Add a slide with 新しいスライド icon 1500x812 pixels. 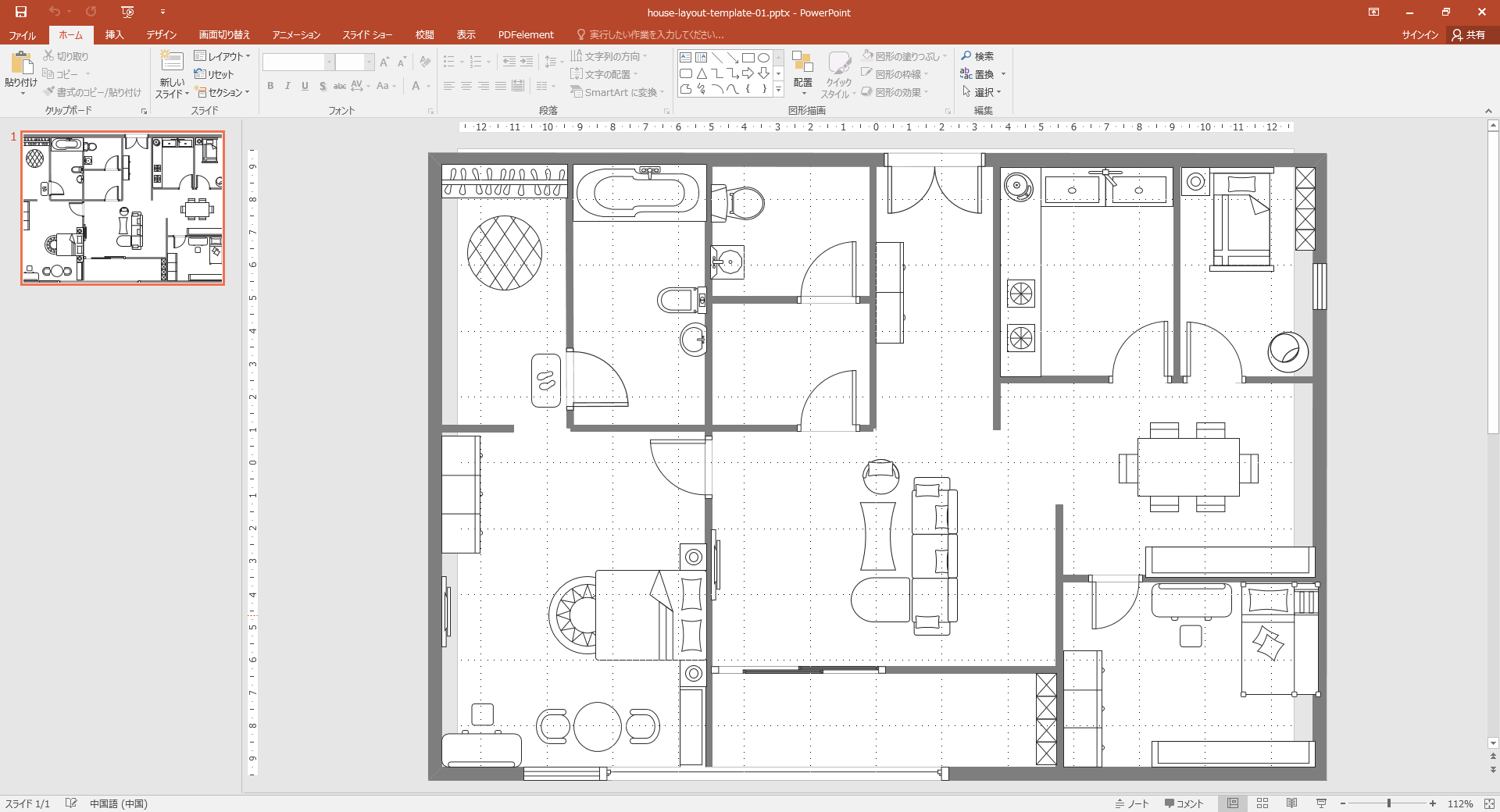(x=172, y=62)
